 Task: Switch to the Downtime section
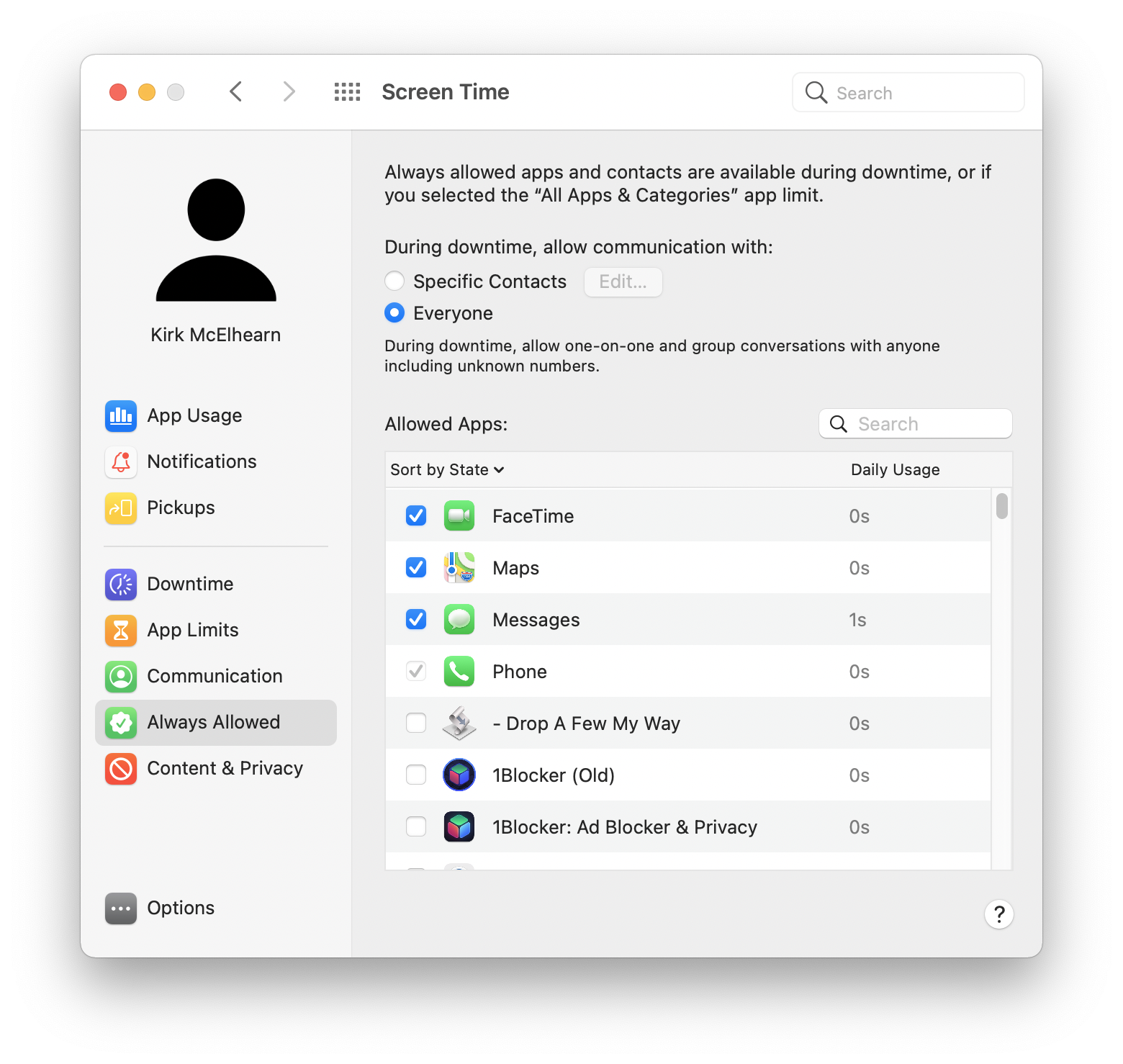(x=216, y=585)
